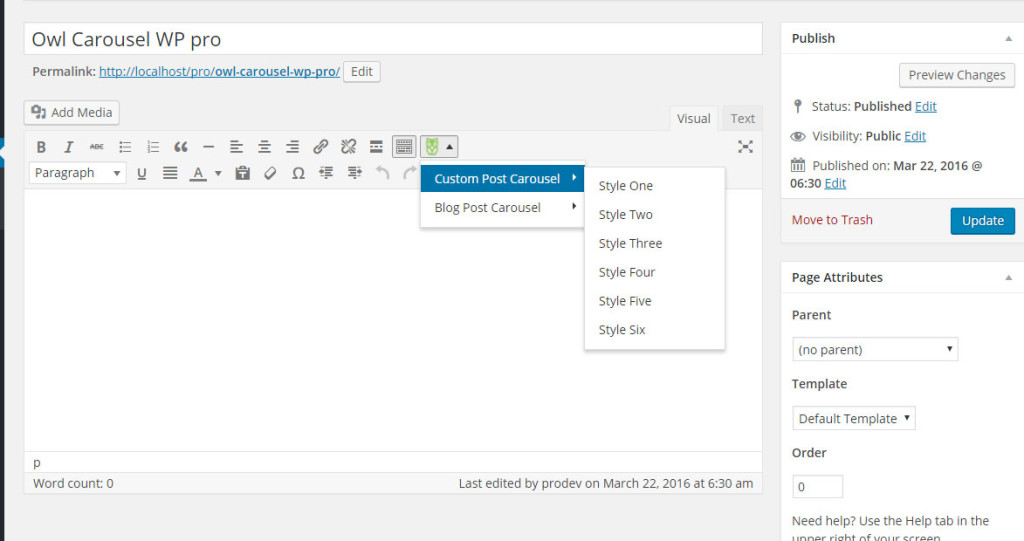Insert a blockquote

(x=181, y=147)
